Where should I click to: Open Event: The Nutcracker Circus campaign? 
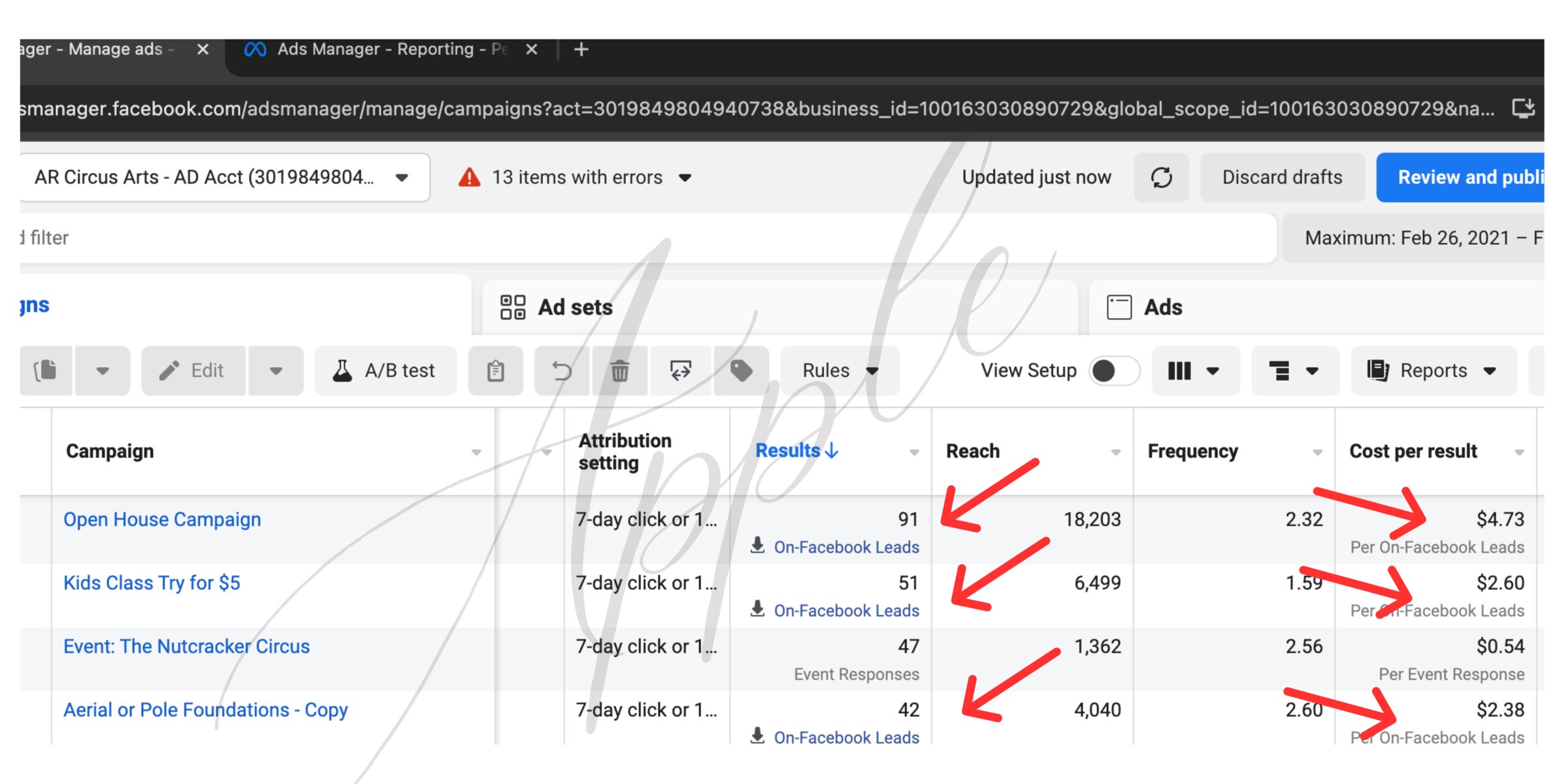(186, 646)
